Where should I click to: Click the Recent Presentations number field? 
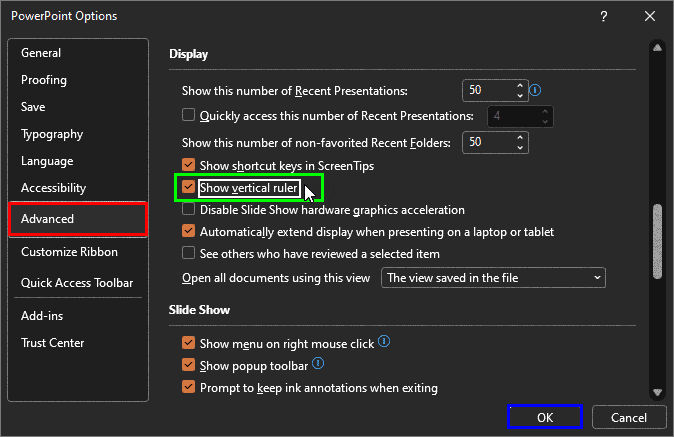click(489, 90)
